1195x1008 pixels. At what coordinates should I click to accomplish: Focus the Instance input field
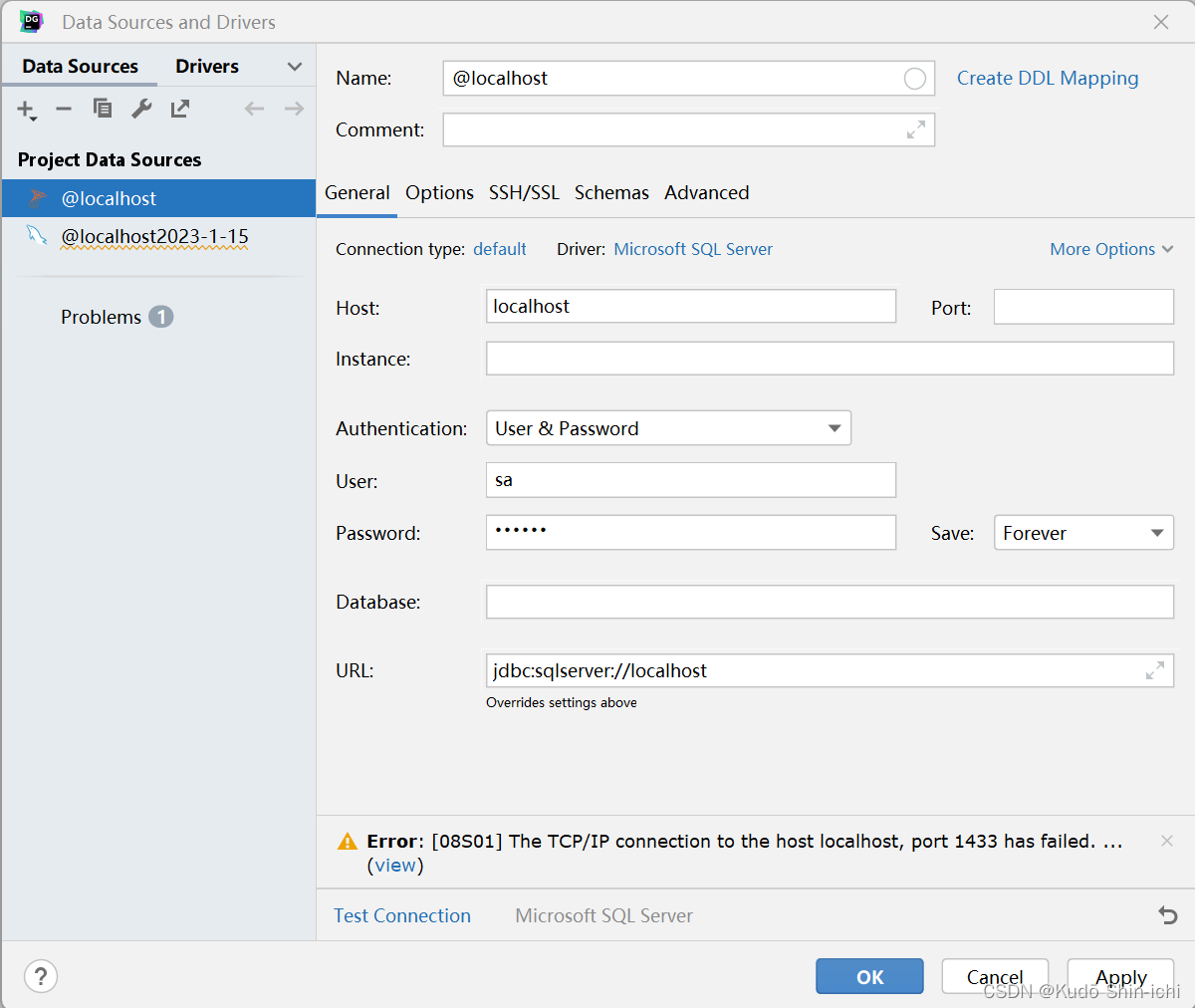point(830,359)
